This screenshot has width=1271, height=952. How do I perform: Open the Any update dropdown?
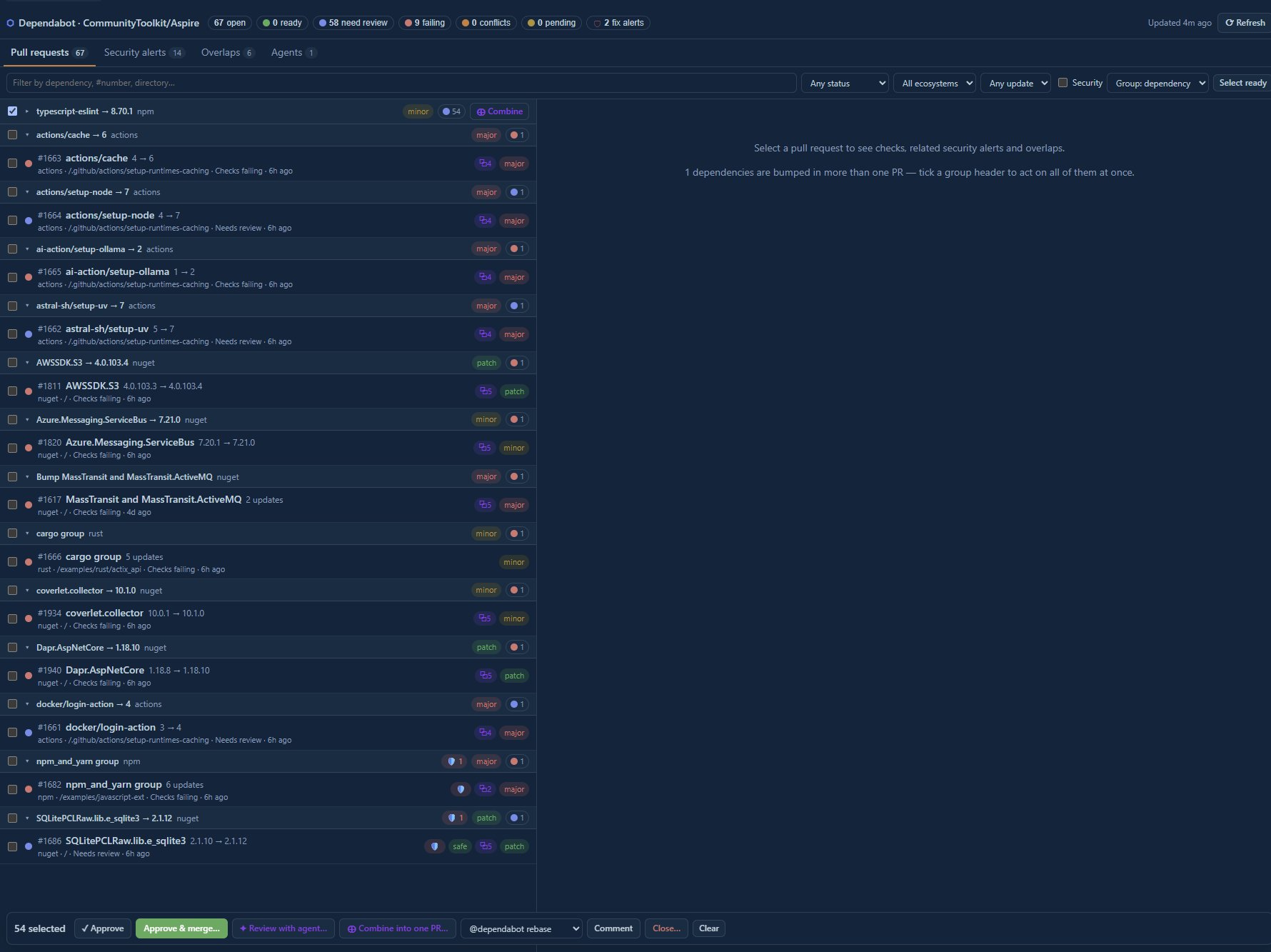(x=1015, y=83)
